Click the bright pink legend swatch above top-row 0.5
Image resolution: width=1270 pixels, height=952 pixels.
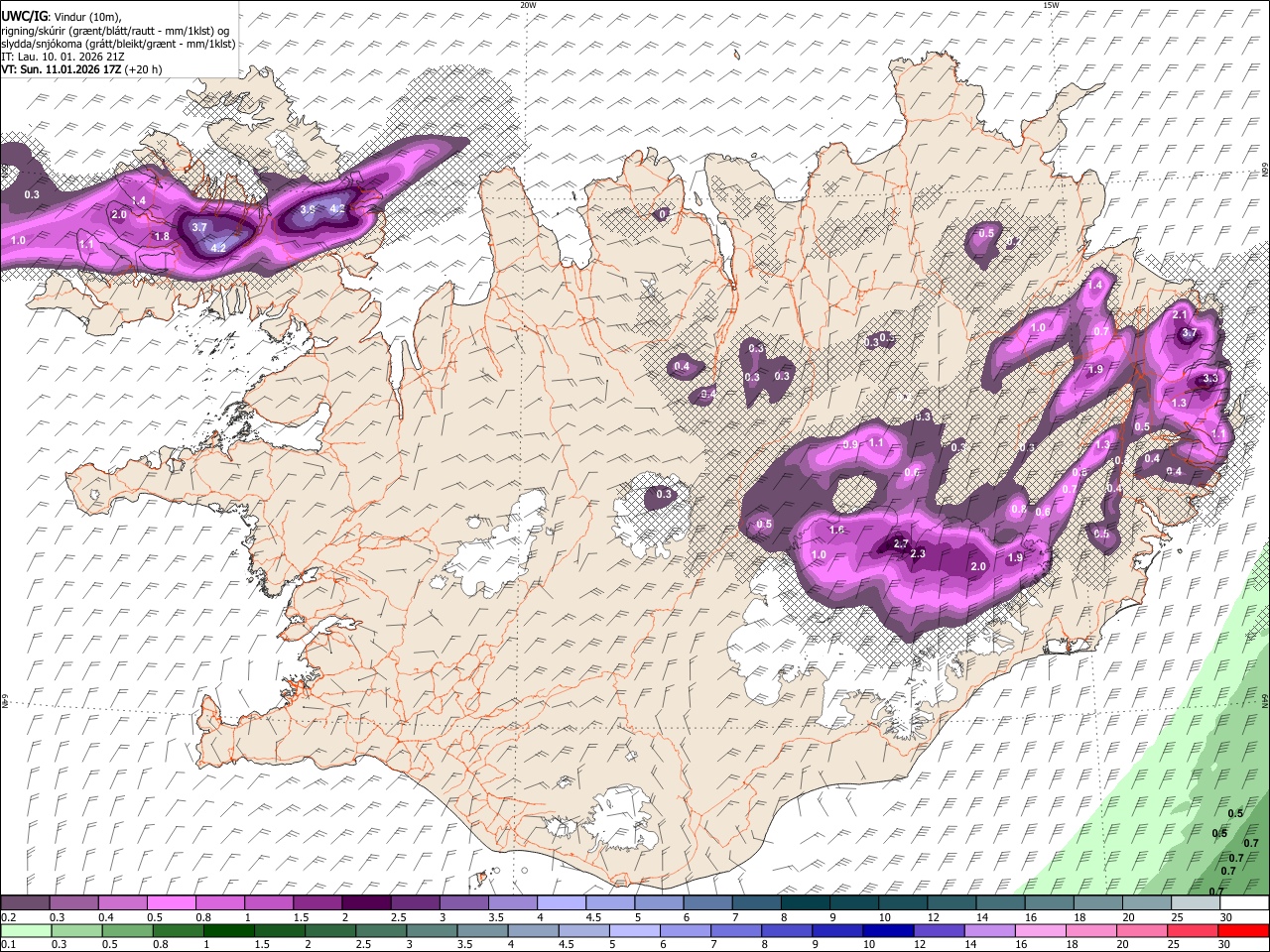171,903
